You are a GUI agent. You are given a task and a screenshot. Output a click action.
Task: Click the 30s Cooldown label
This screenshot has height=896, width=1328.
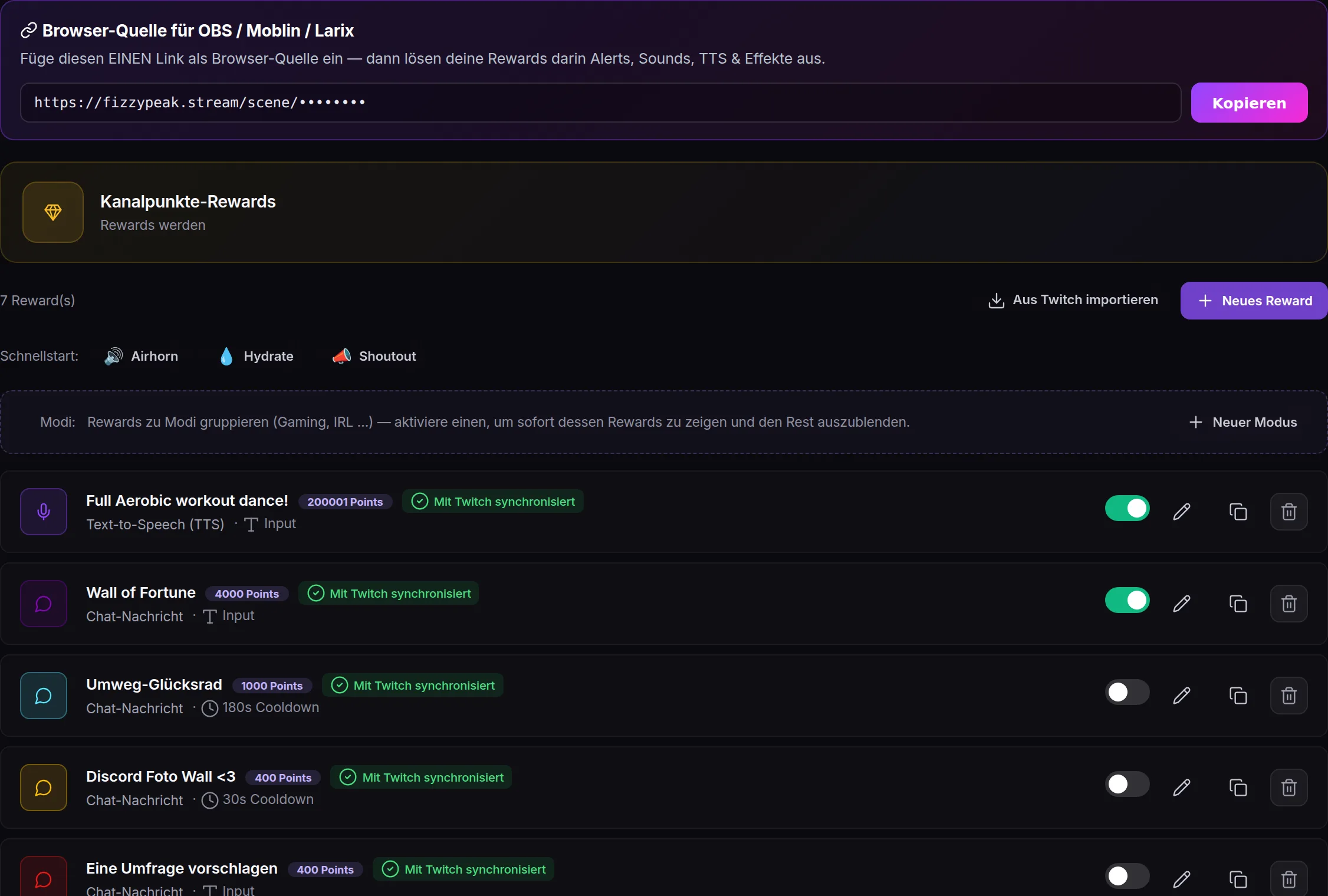[258, 799]
